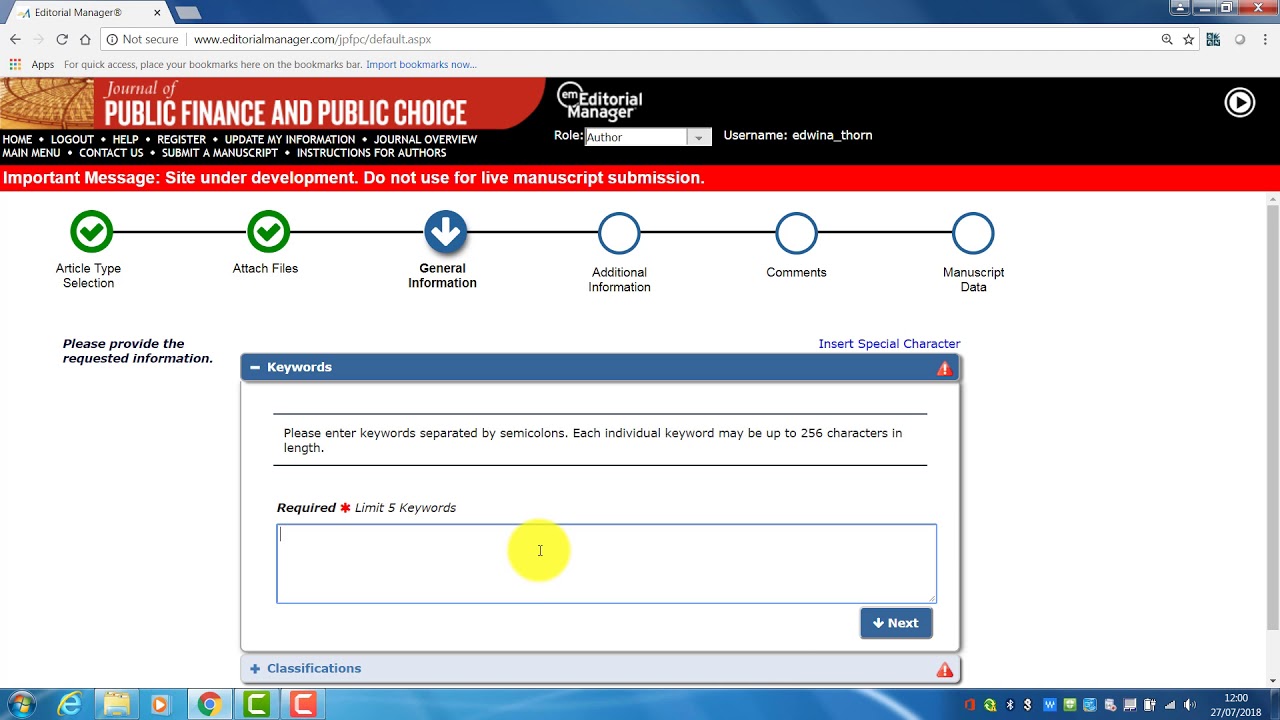Click the General Information step arrow circle
The image size is (1280, 720).
445,232
